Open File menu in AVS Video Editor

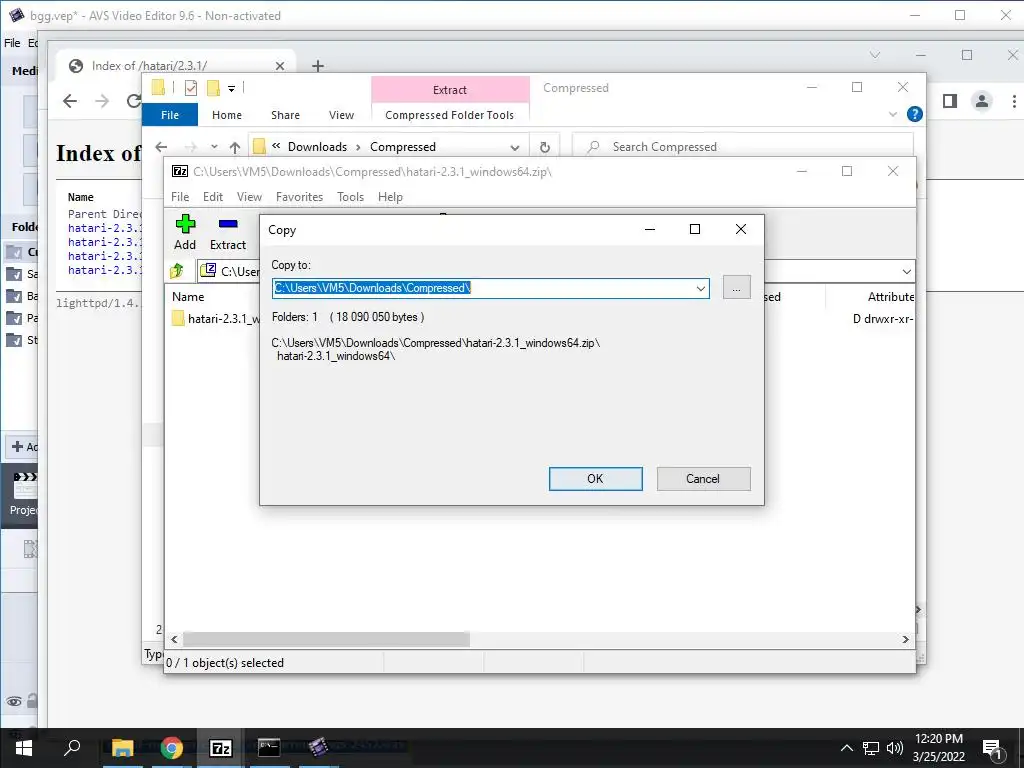click(x=12, y=43)
